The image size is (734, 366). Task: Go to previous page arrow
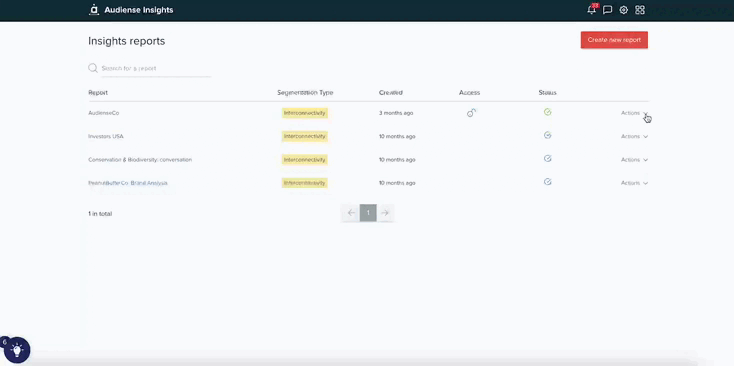(351, 213)
